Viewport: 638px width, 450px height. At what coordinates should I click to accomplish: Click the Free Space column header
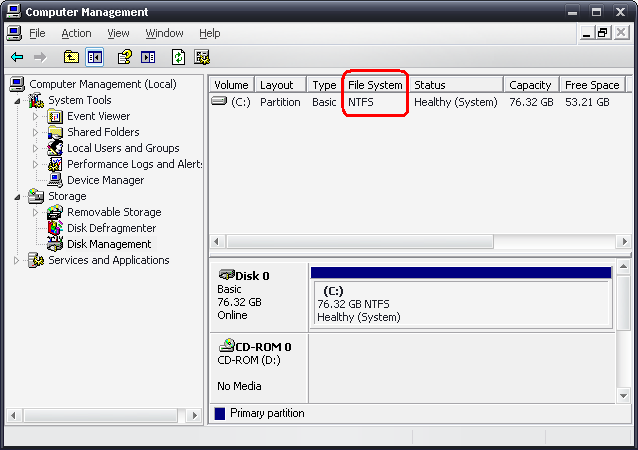(591, 85)
